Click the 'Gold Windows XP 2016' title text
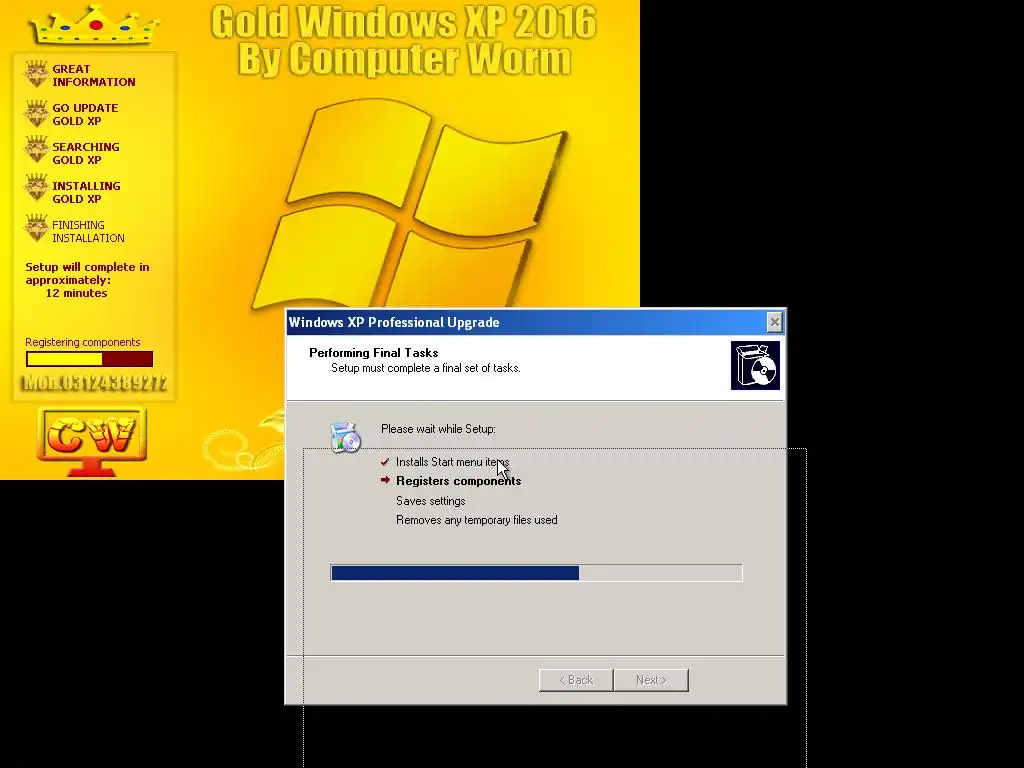 click(404, 22)
